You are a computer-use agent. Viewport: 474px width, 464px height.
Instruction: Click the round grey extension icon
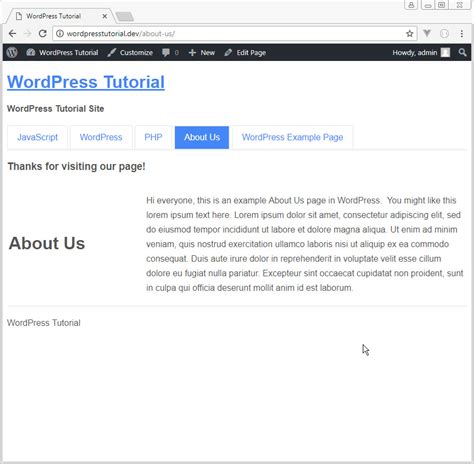coord(444,34)
